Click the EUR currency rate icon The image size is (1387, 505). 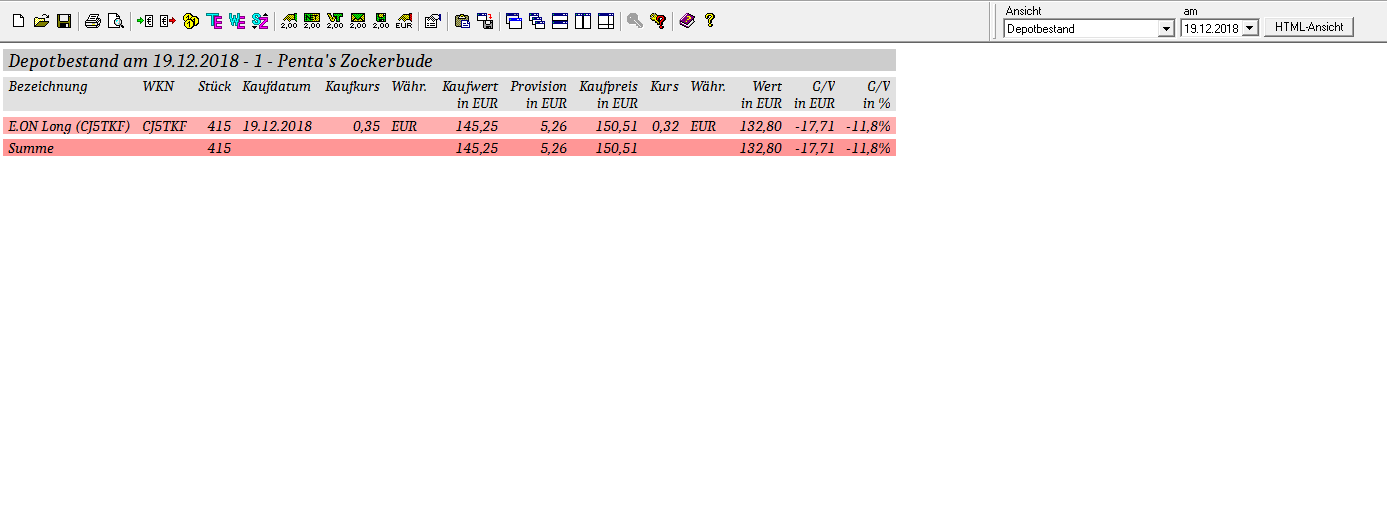click(x=404, y=20)
